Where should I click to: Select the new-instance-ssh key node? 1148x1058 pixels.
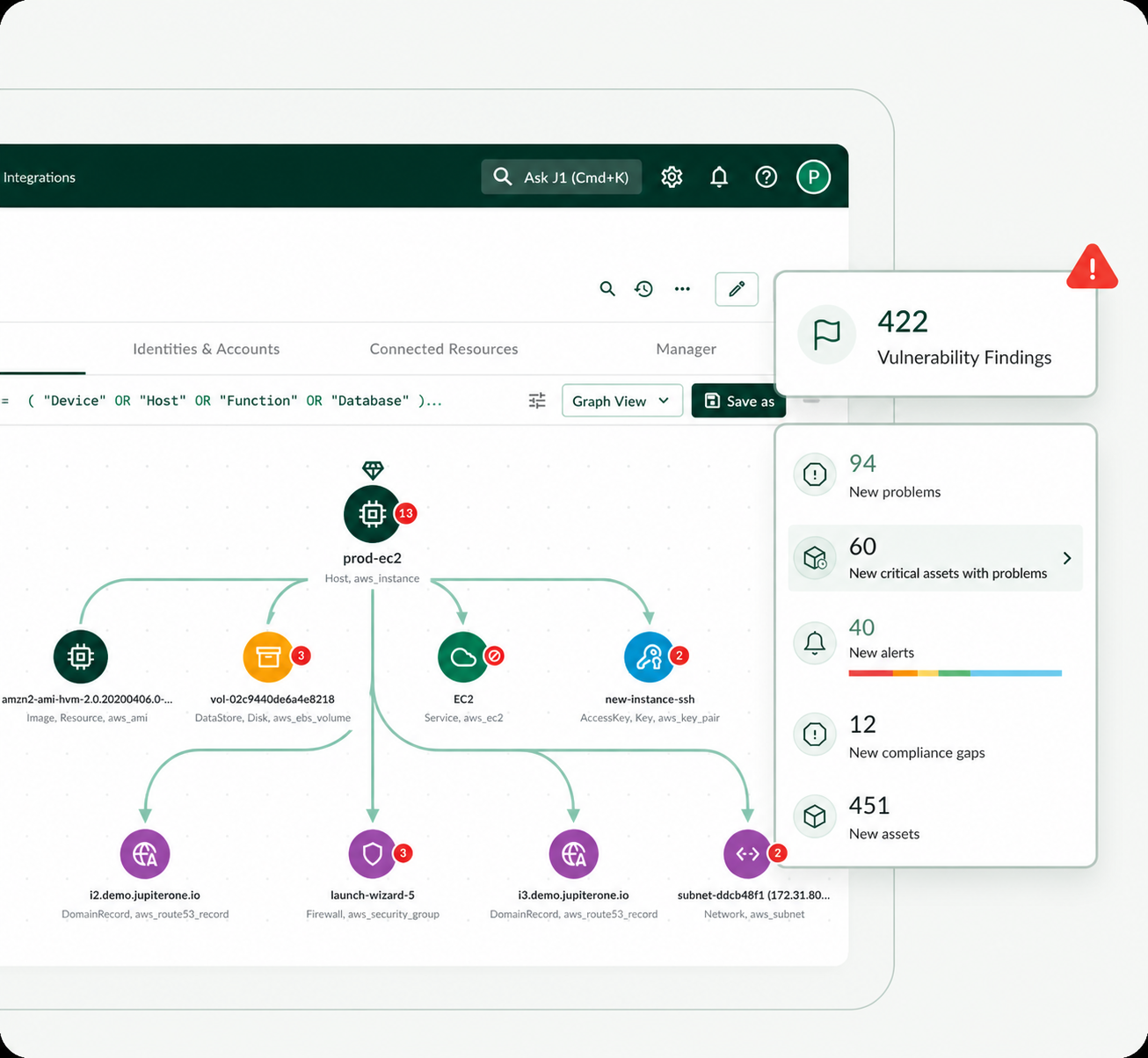point(650,656)
